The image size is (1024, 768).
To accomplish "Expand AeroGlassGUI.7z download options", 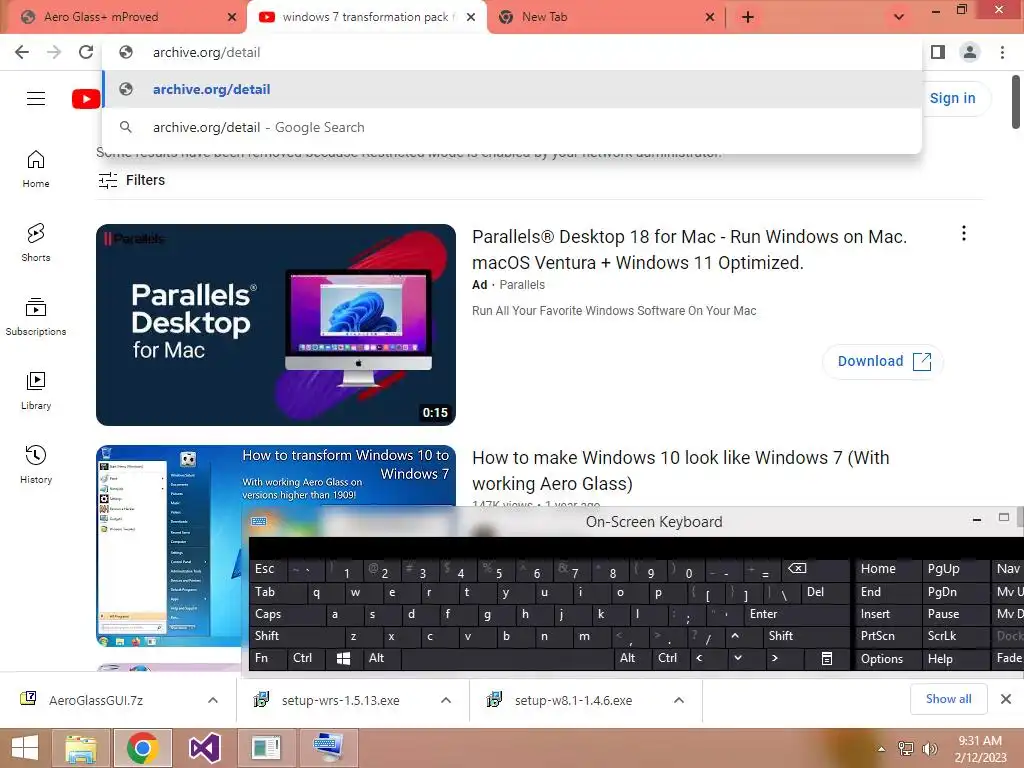I will pos(212,700).
